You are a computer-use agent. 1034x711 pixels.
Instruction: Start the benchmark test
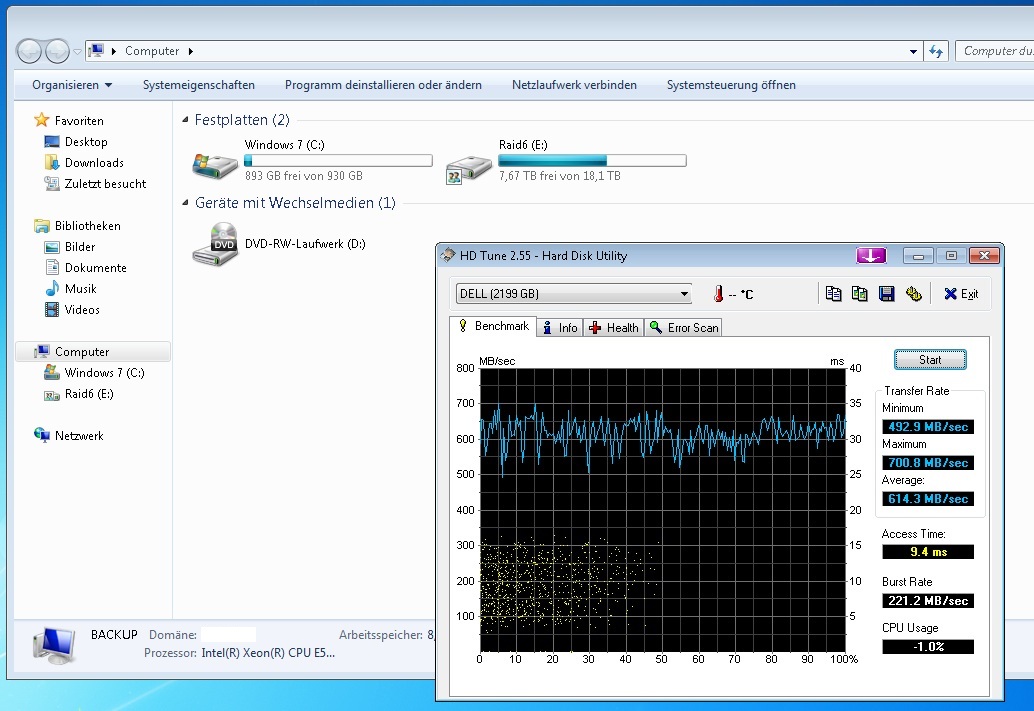click(930, 359)
